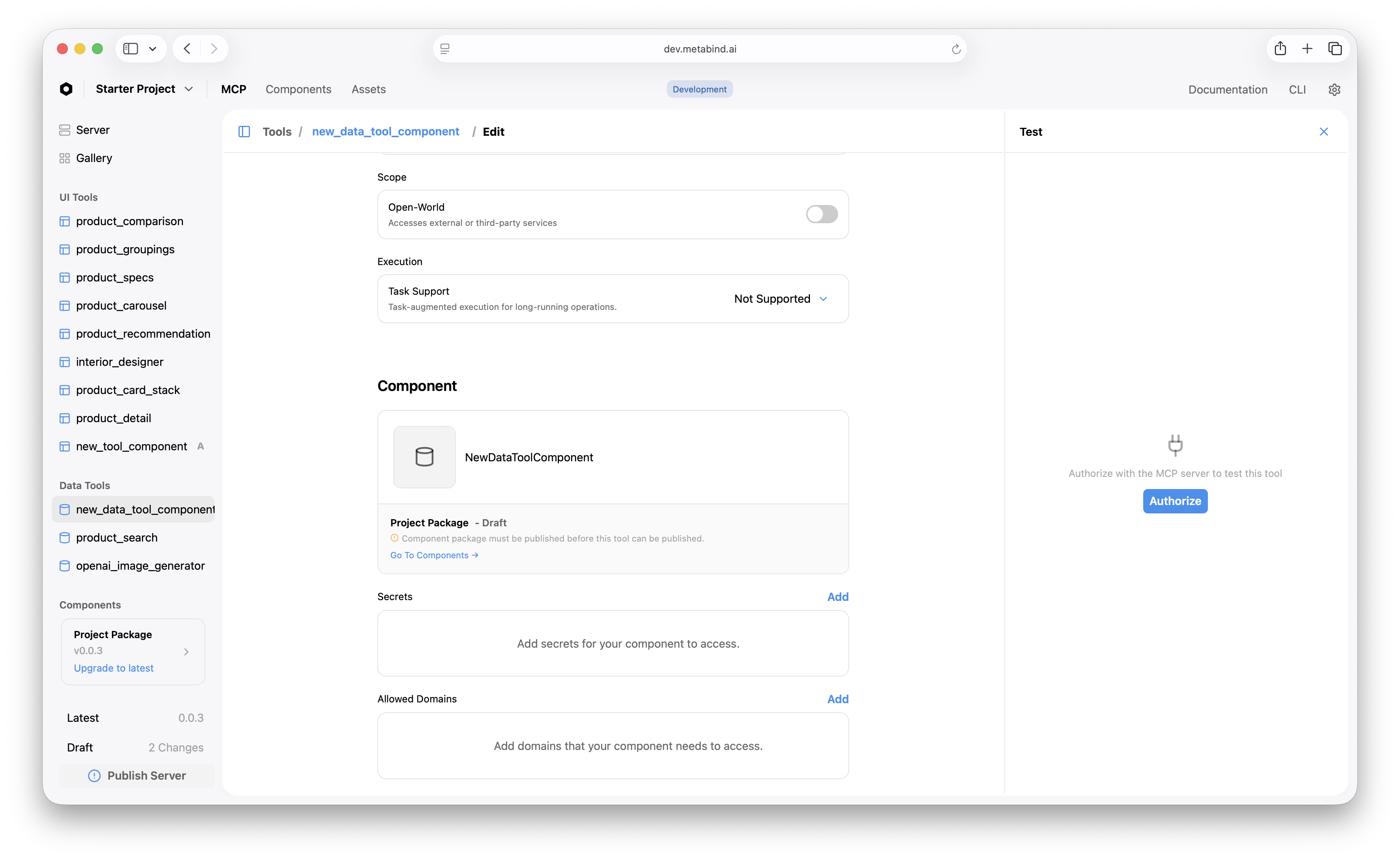Click the product_card_stack tool icon
The height and width of the screenshot is (861, 1400).
pos(64,390)
